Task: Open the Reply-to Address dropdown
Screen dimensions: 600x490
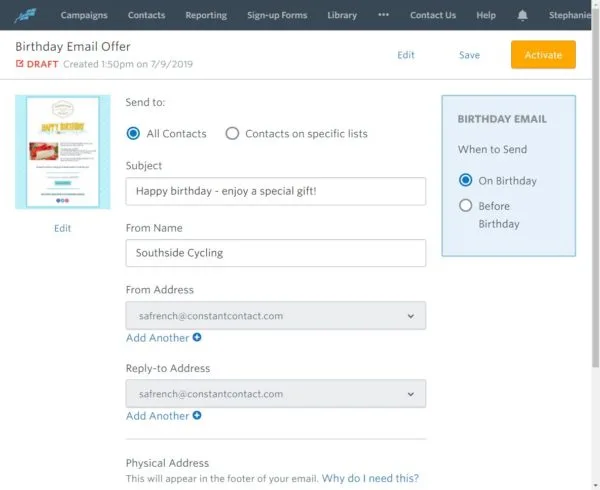Action: [276, 394]
